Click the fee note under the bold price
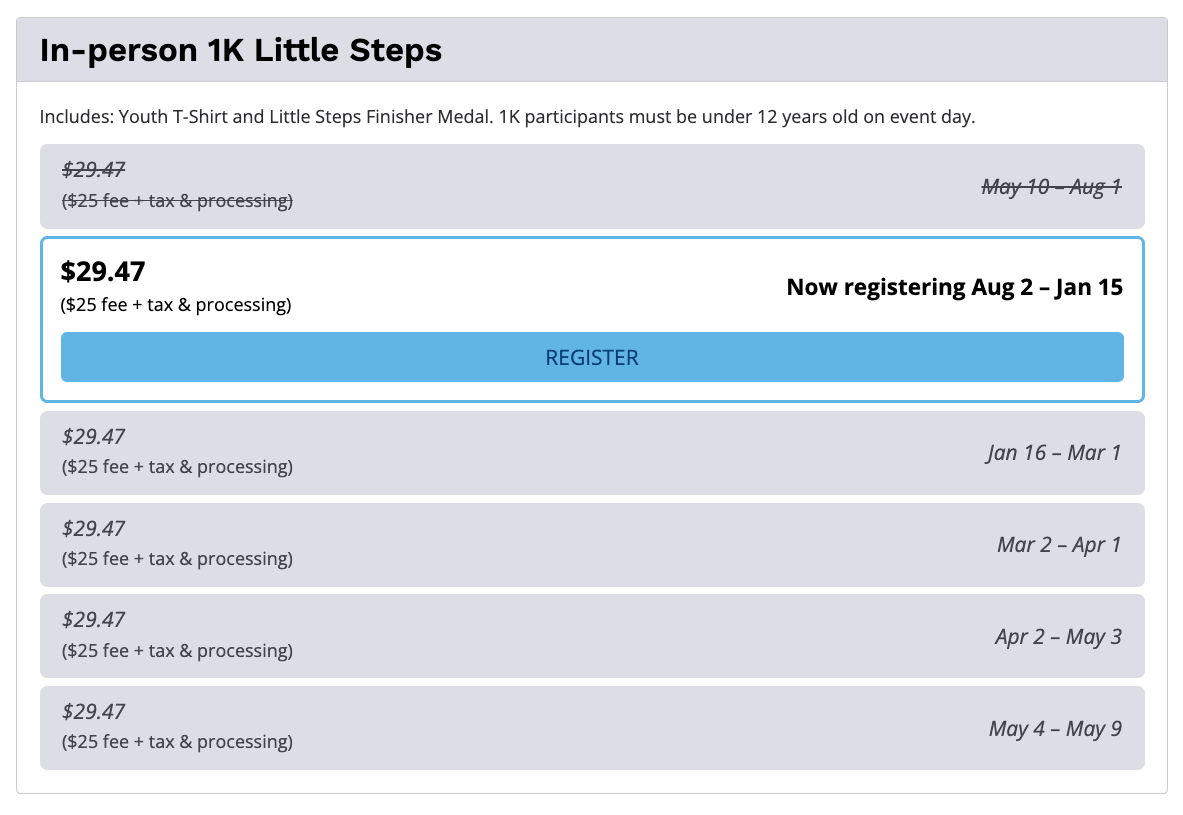 [176, 305]
